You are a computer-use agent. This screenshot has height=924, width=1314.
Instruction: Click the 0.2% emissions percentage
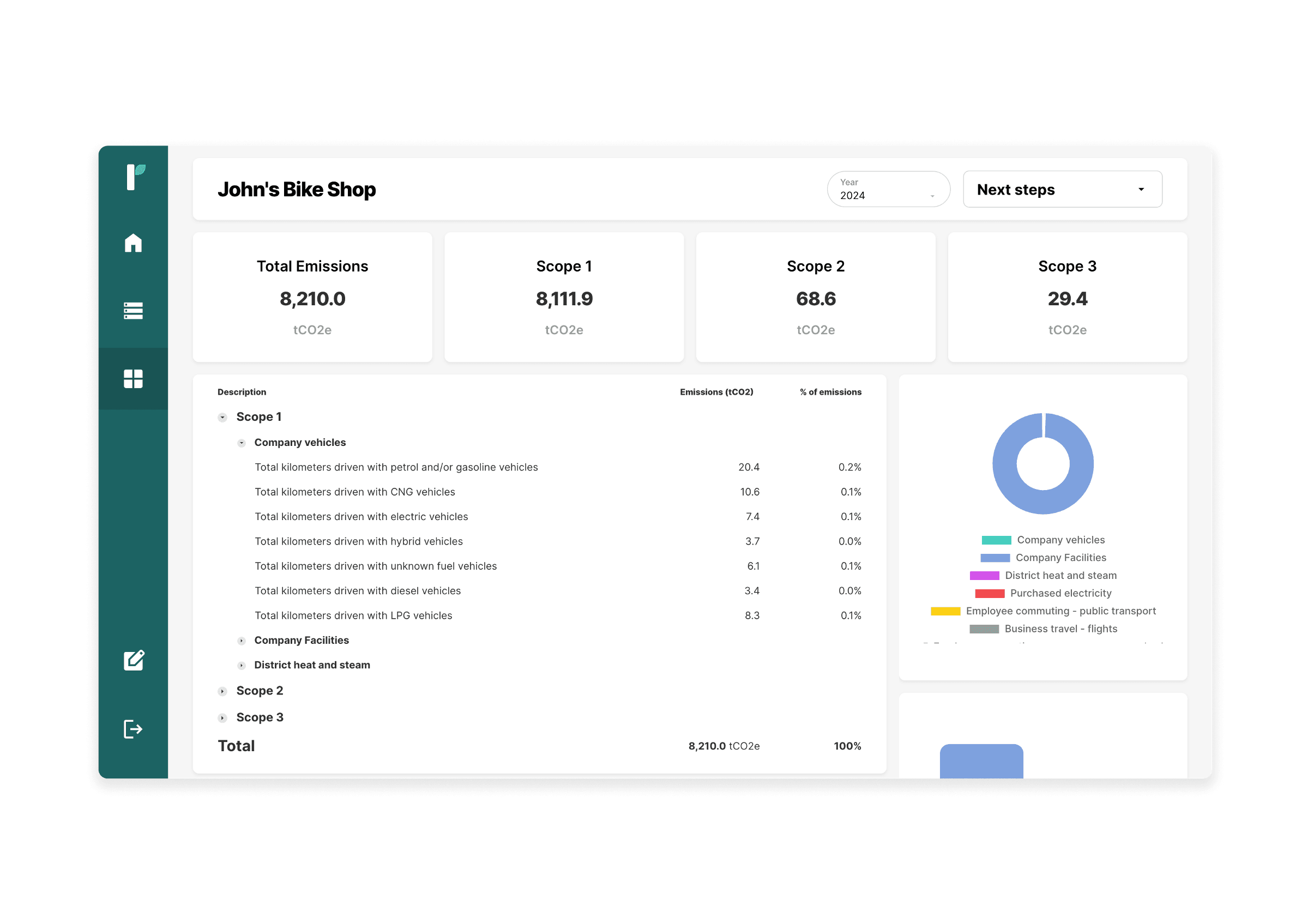tap(850, 467)
